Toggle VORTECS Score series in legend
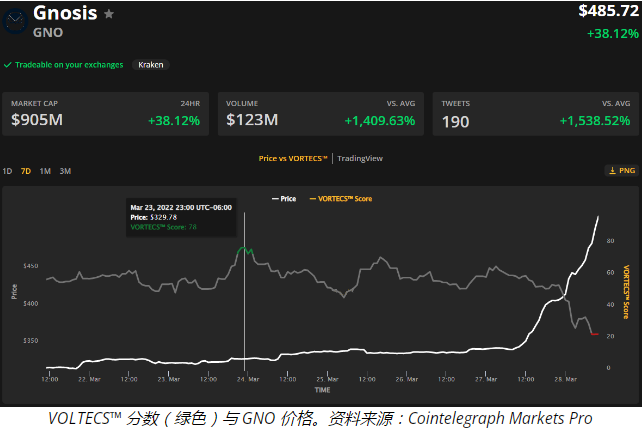Image resolution: width=642 pixels, height=429 pixels. 341,199
